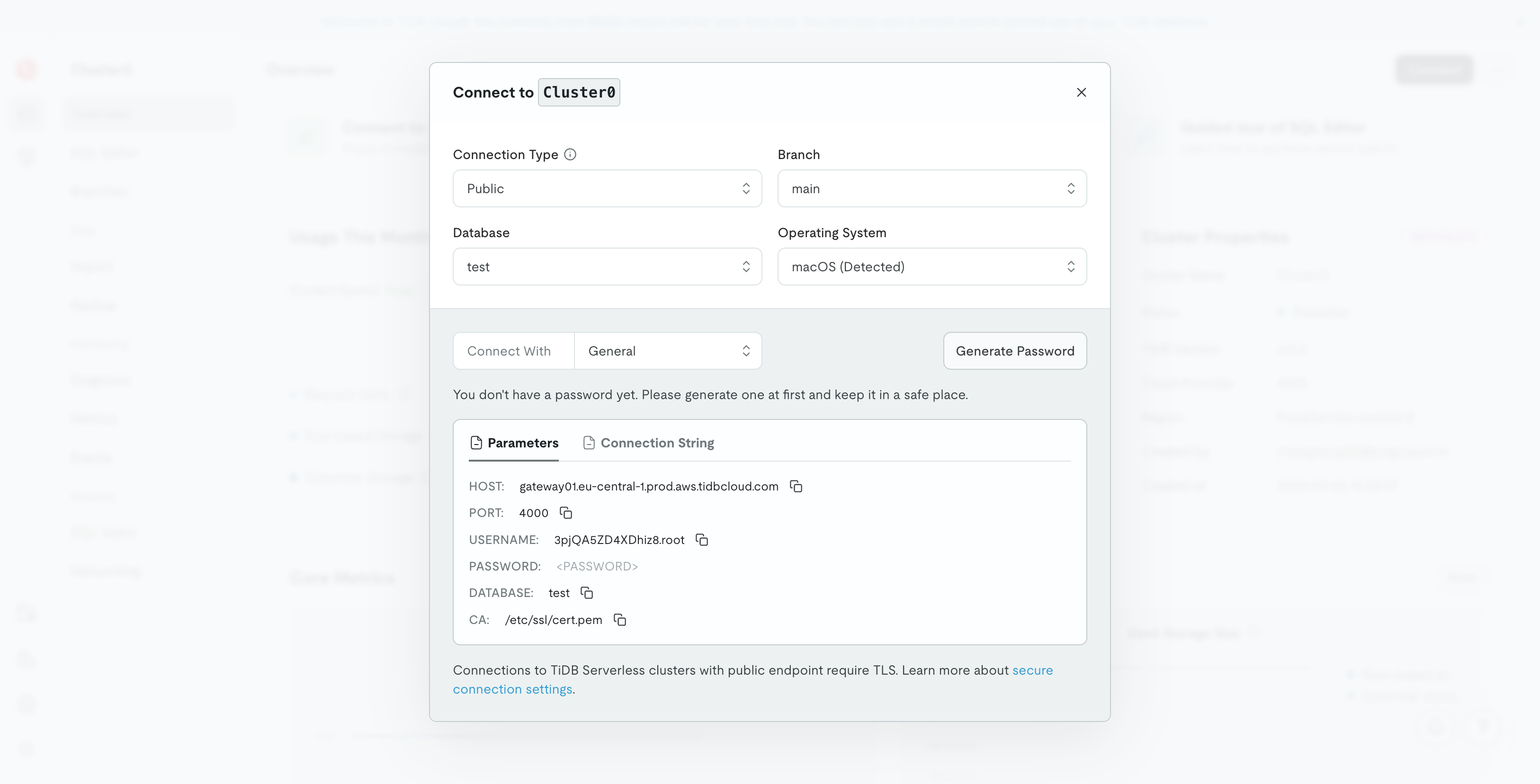Image resolution: width=1540 pixels, height=784 pixels.
Task: Click the PASSWORD placeholder text
Action: tap(597, 567)
